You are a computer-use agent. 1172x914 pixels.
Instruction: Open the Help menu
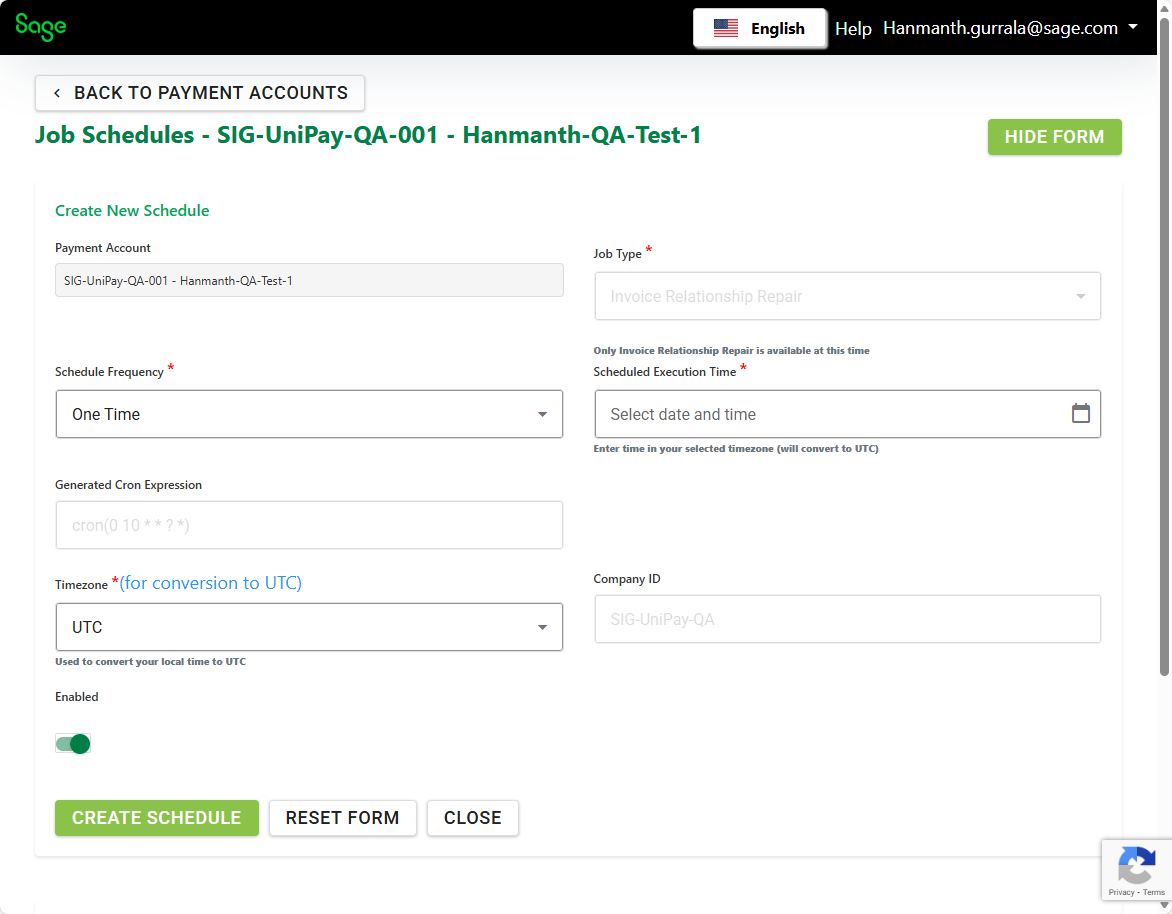[853, 28]
